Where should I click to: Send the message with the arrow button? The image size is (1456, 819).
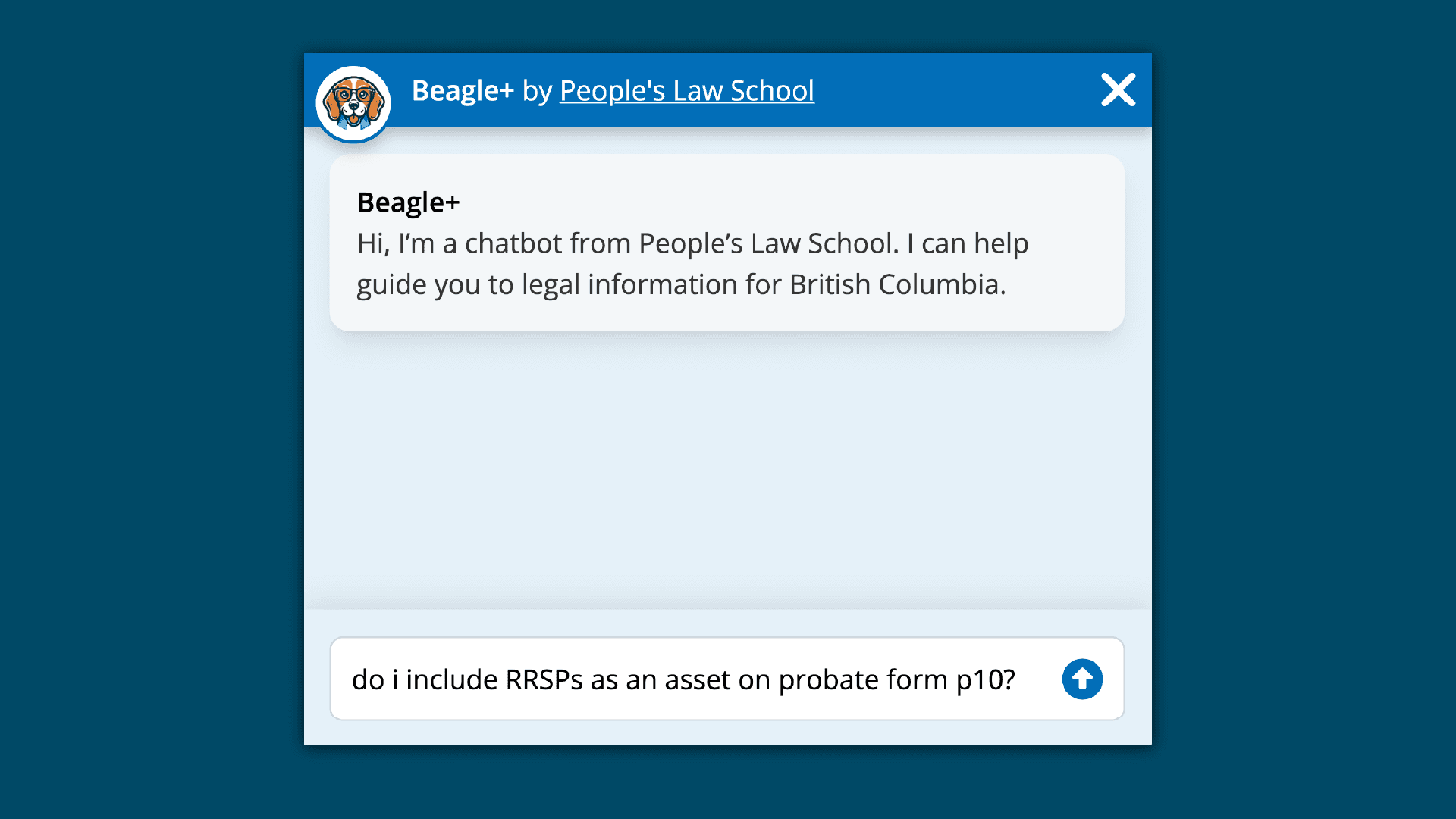pyautogui.click(x=1082, y=679)
